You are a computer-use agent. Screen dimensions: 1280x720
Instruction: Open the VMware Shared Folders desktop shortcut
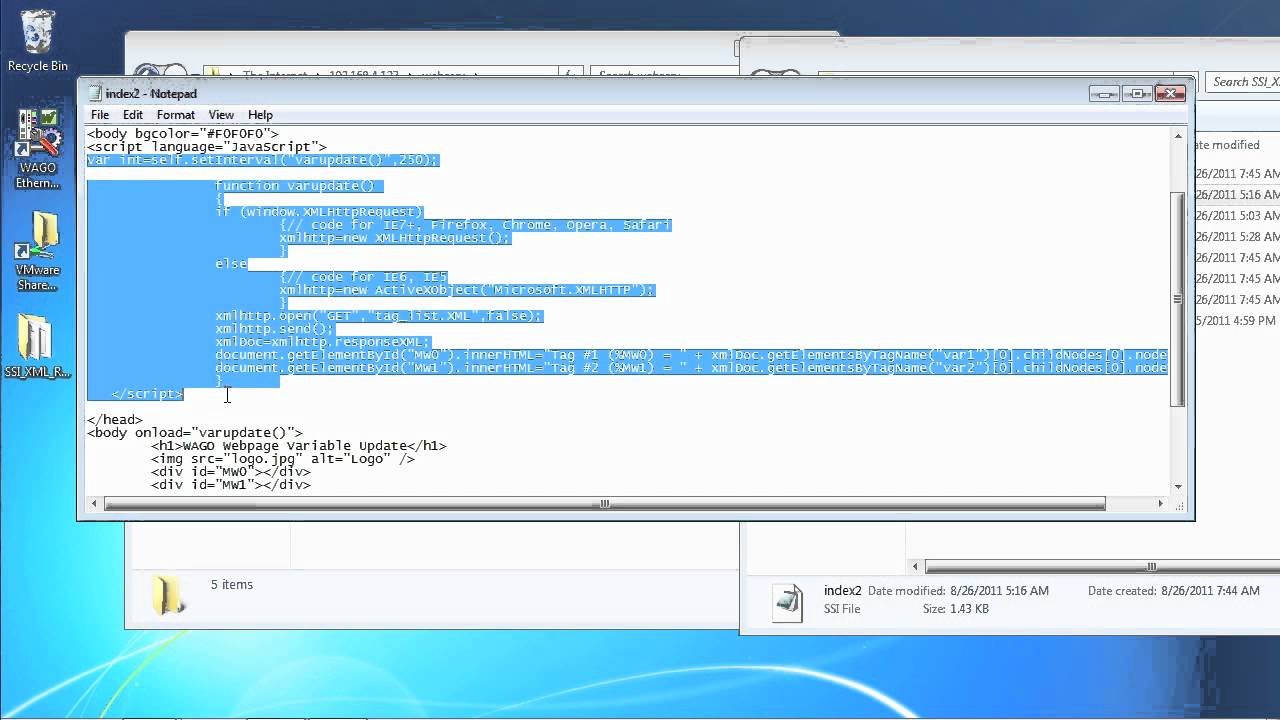38,252
